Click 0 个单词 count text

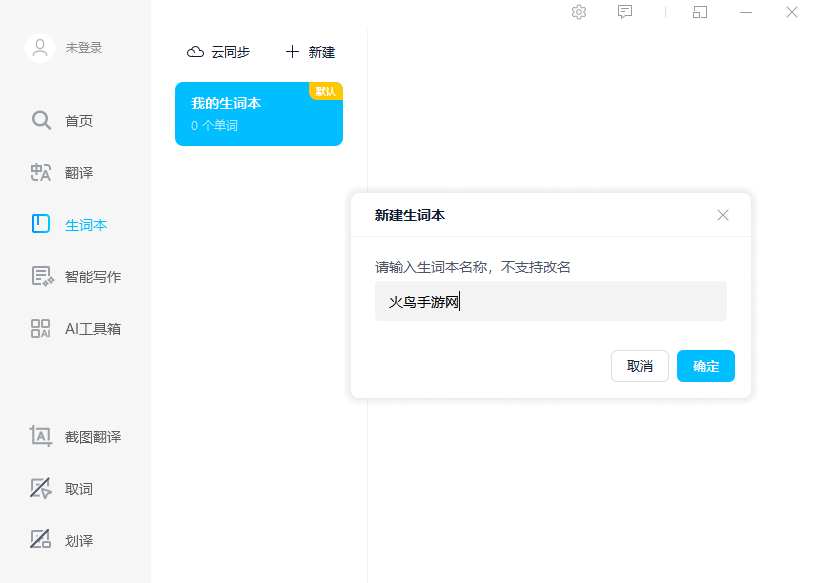pos(214,125)
